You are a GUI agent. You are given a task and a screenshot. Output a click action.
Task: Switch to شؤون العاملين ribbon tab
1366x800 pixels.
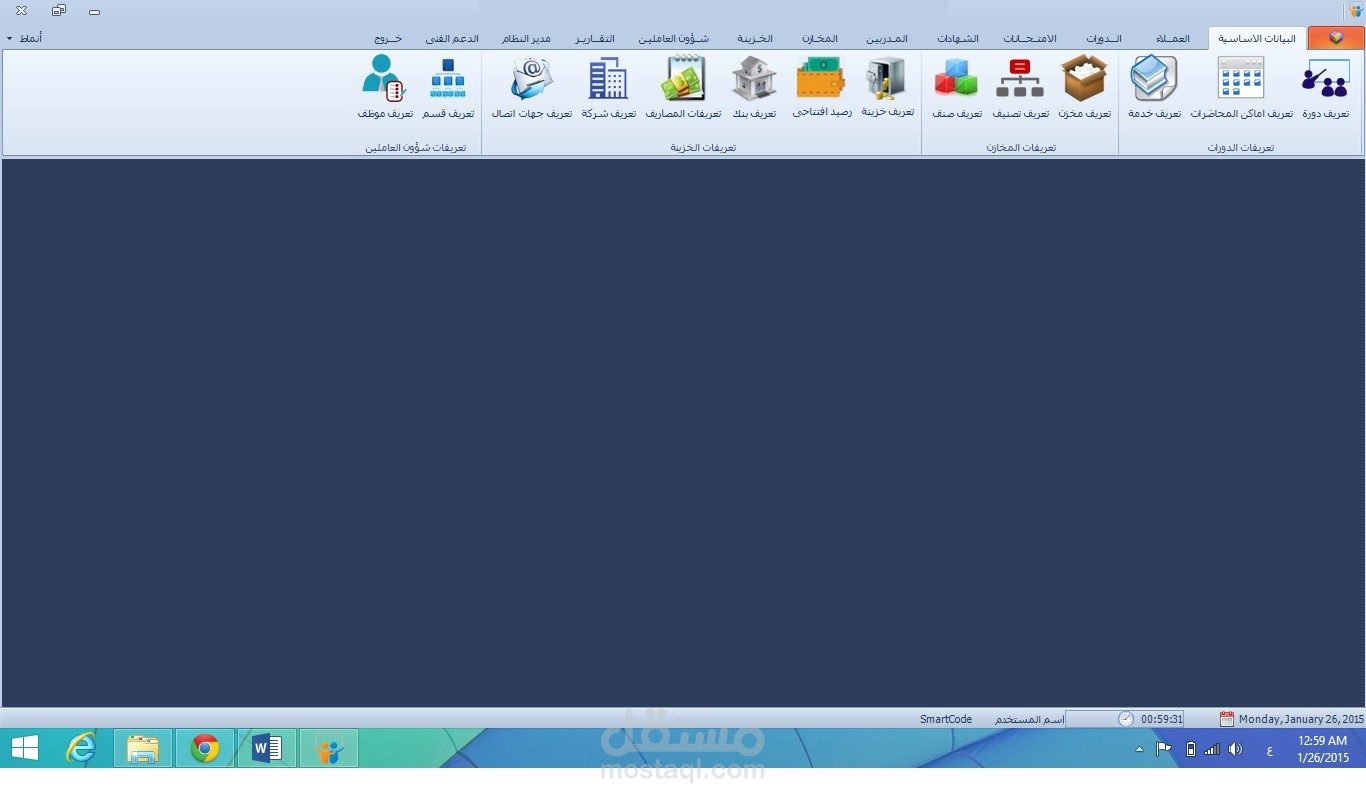pos(674,38)
